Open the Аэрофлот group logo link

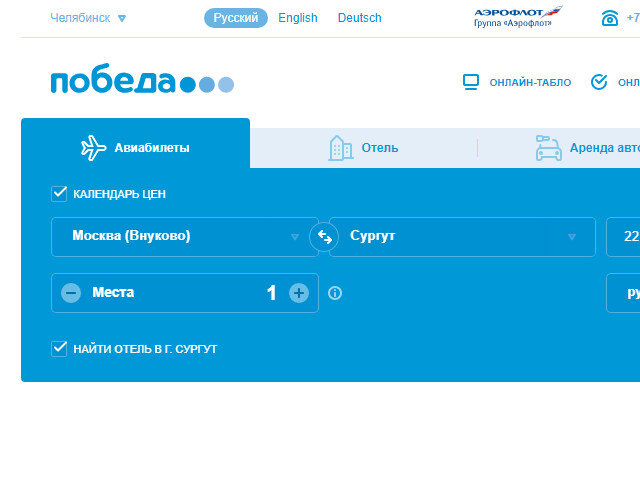[x=518, y=17]
